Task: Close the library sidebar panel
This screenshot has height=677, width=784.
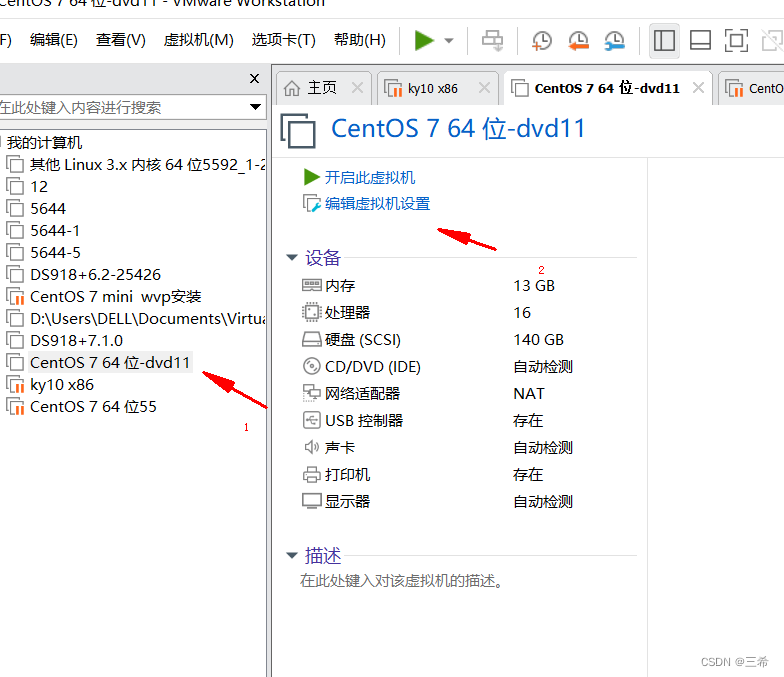Action: pos(254,78)
